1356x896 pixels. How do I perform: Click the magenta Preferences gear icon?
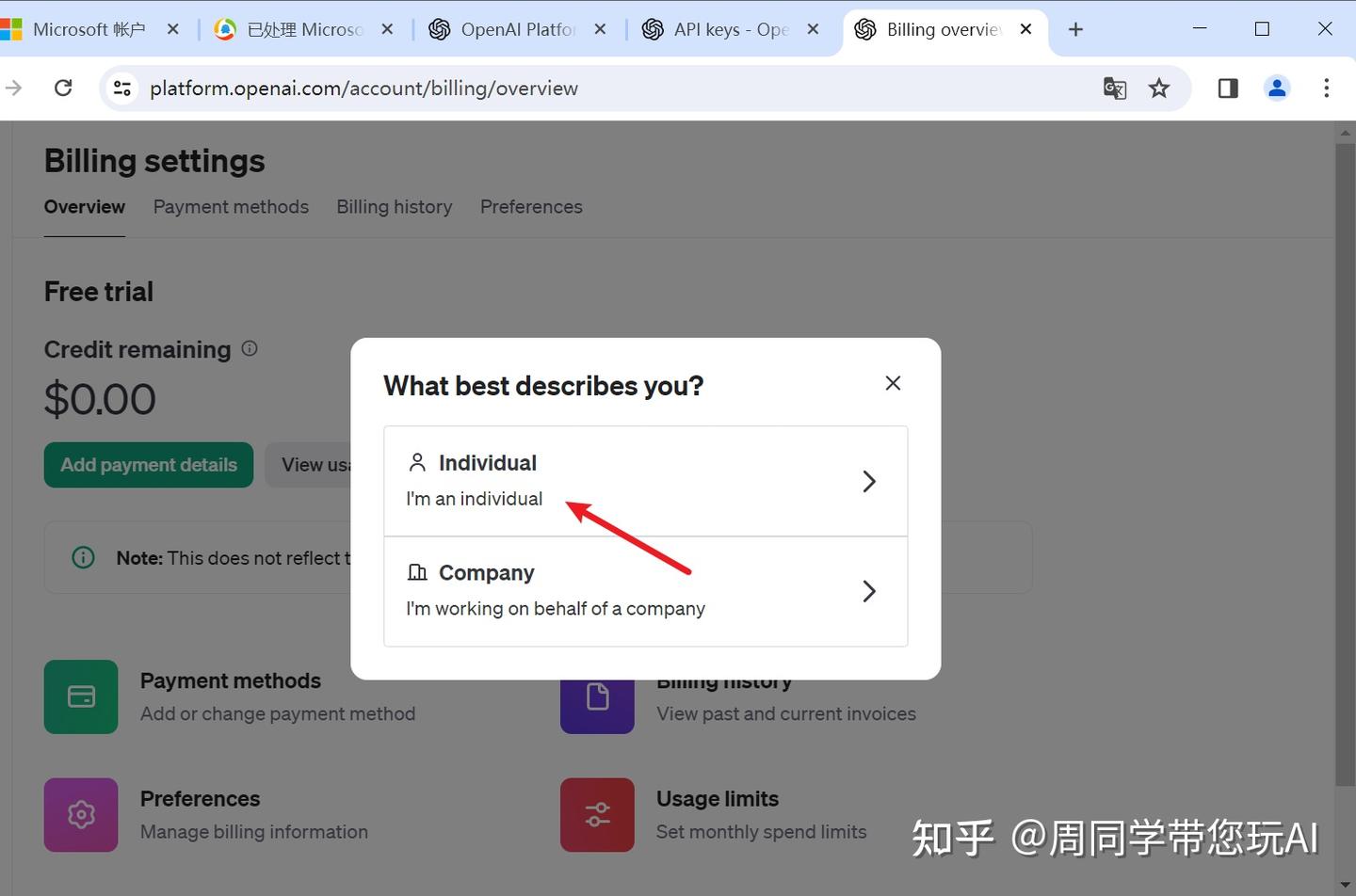tap(81, 815)
